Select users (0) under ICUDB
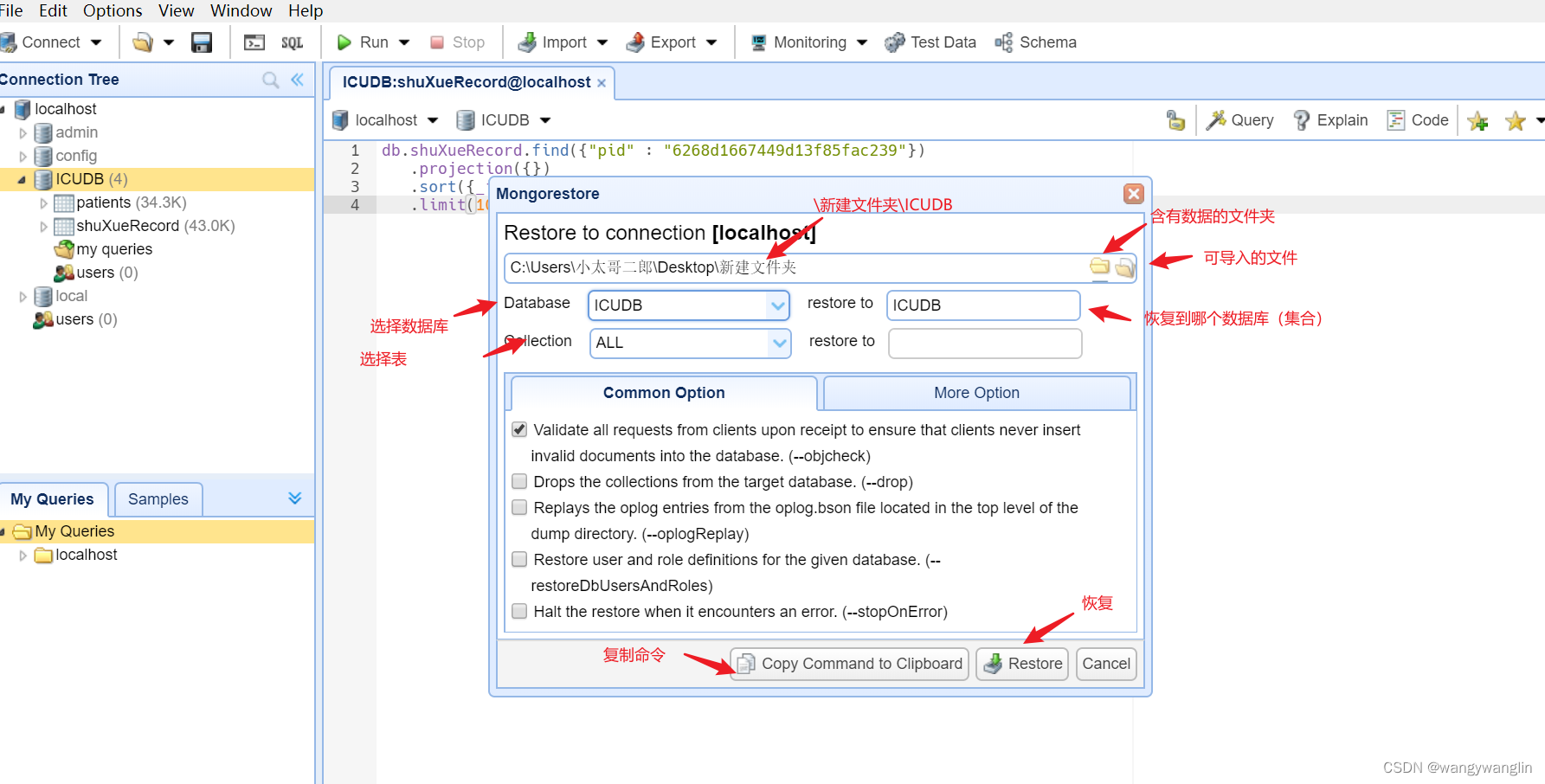Screen dimensions: 1545x784 96,273
